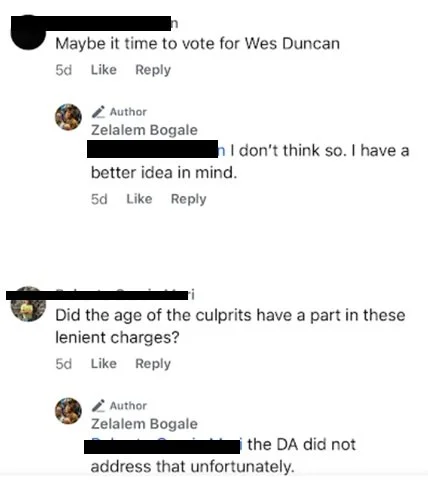Viewport: 428px width, 480px height.
Task: Open Zelalem Bogale's avatar beside "better idea" reply
Action: (x=68, y=117)
